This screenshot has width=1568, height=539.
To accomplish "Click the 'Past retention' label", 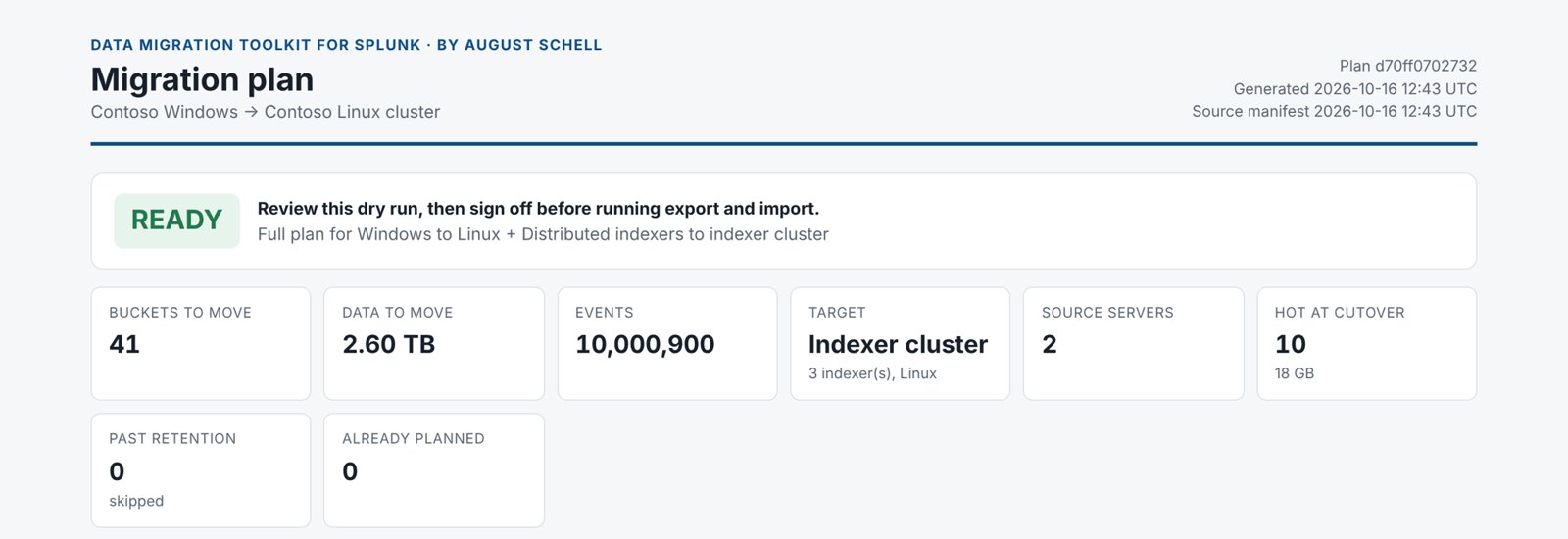I will coord(172,439).
